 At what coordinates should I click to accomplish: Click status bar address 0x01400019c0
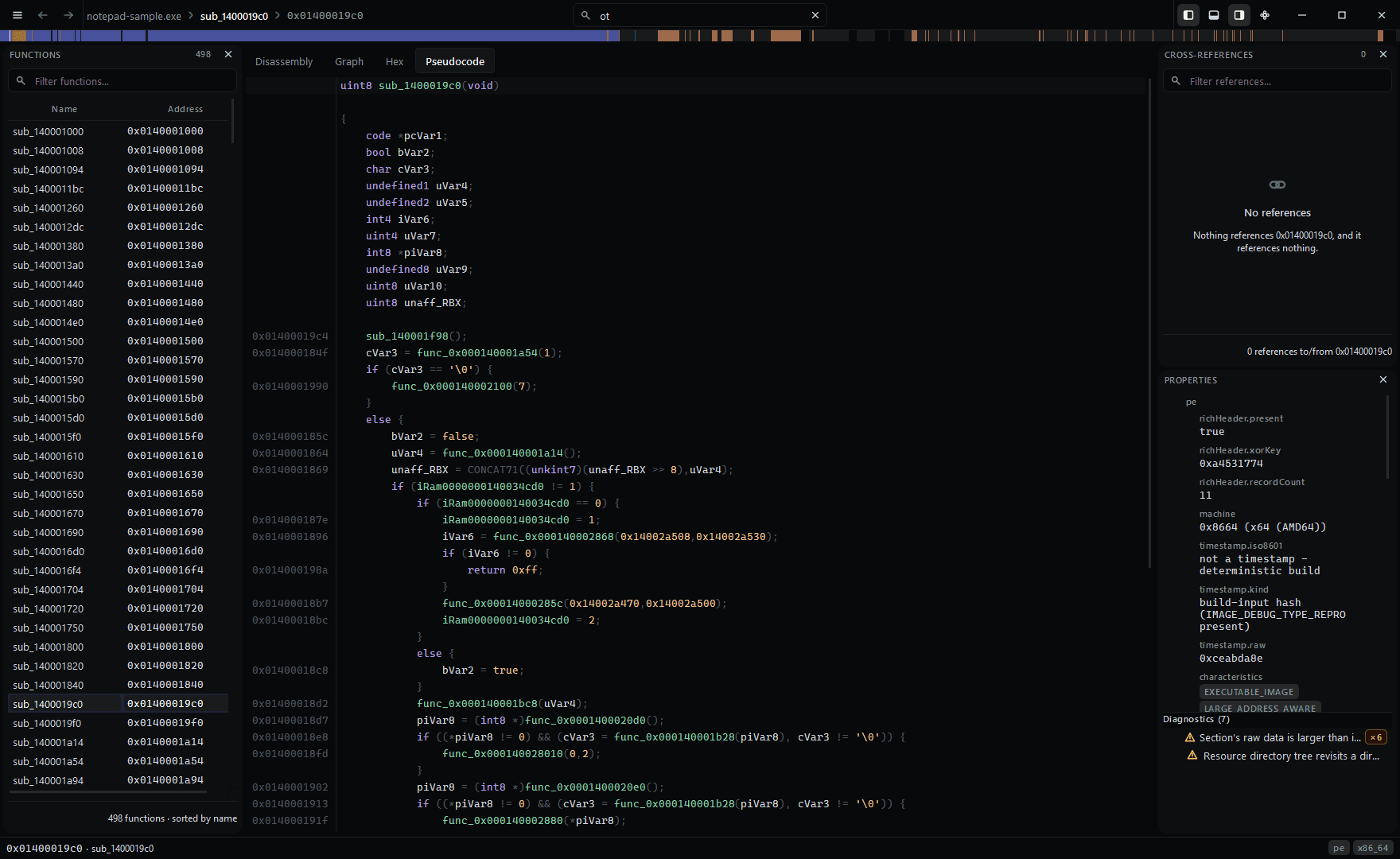pyautogui.click(x=44, y=848)
